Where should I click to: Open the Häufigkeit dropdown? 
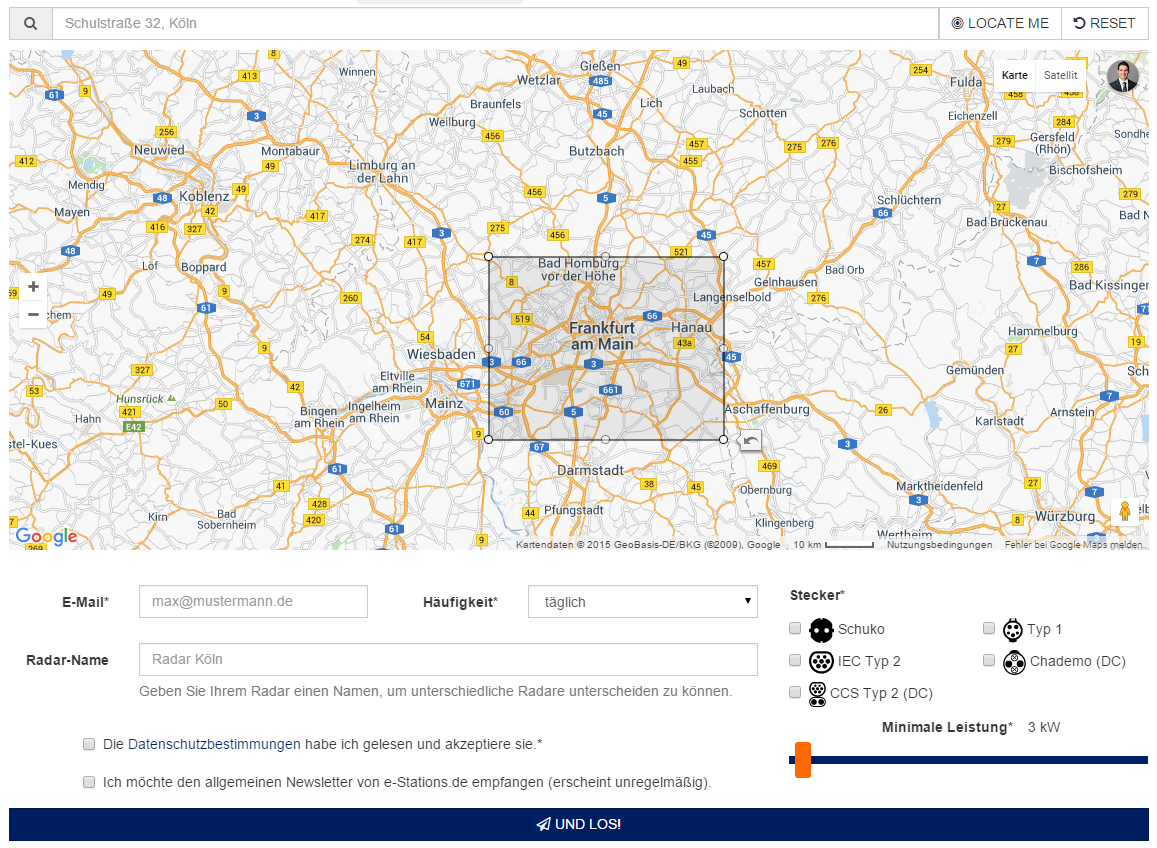pyautogui.click(x=643, y=601)
